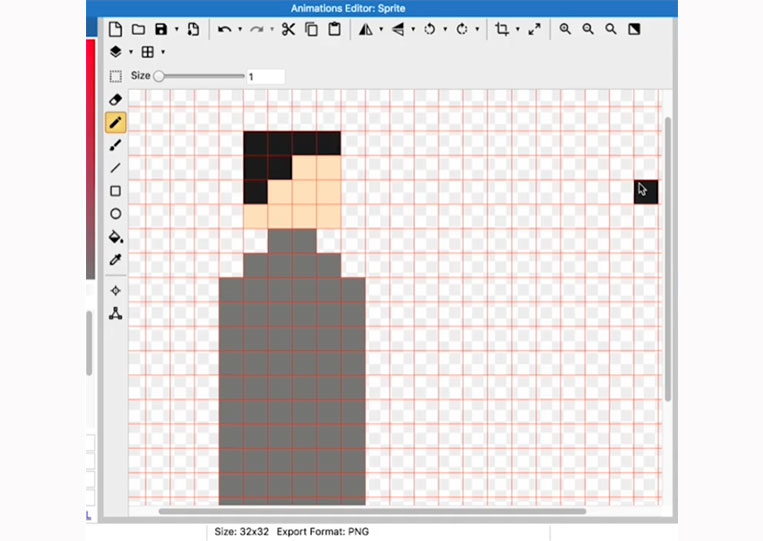Expand the undo history dropdown
The image size is (763, 541).
tap(240, 29)
